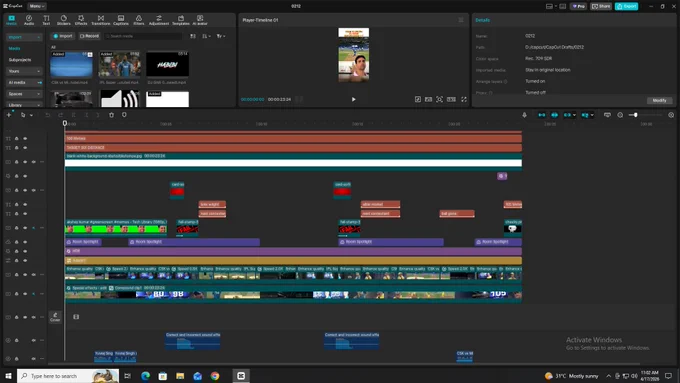Hide the blank white background track
The height and width of the screenshot is (383, 680).
25,162
